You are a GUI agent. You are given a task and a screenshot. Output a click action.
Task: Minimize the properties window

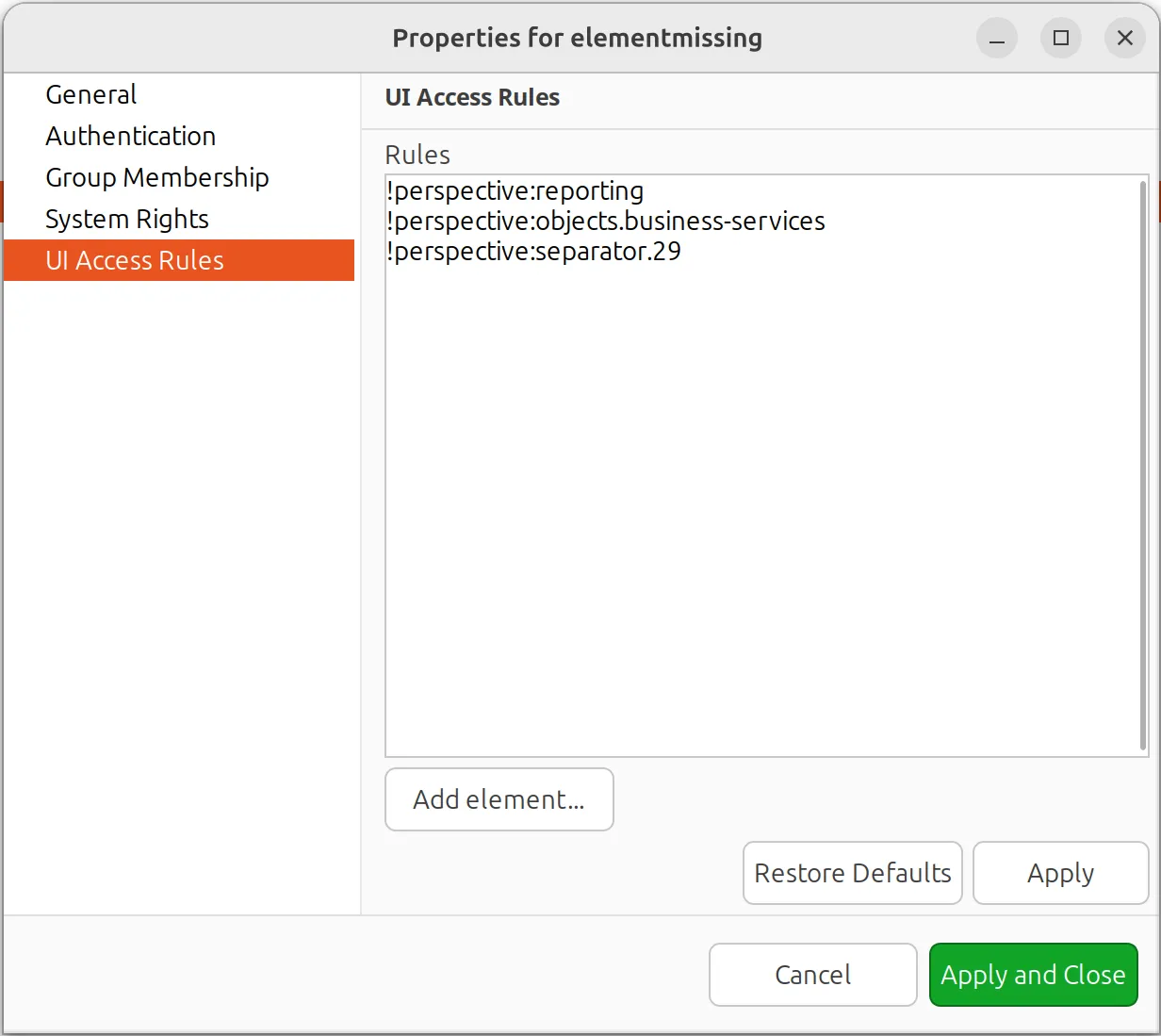(996, 38)
